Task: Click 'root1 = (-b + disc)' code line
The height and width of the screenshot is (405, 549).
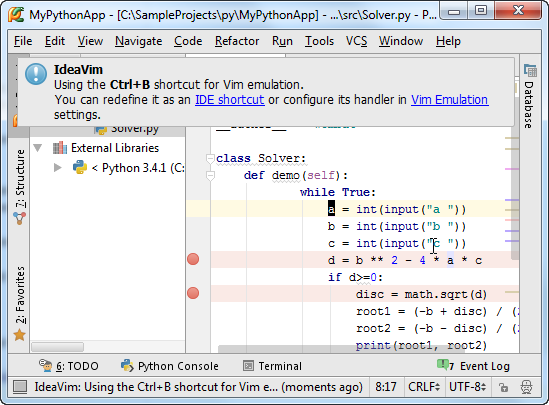Action: point(421,311)
